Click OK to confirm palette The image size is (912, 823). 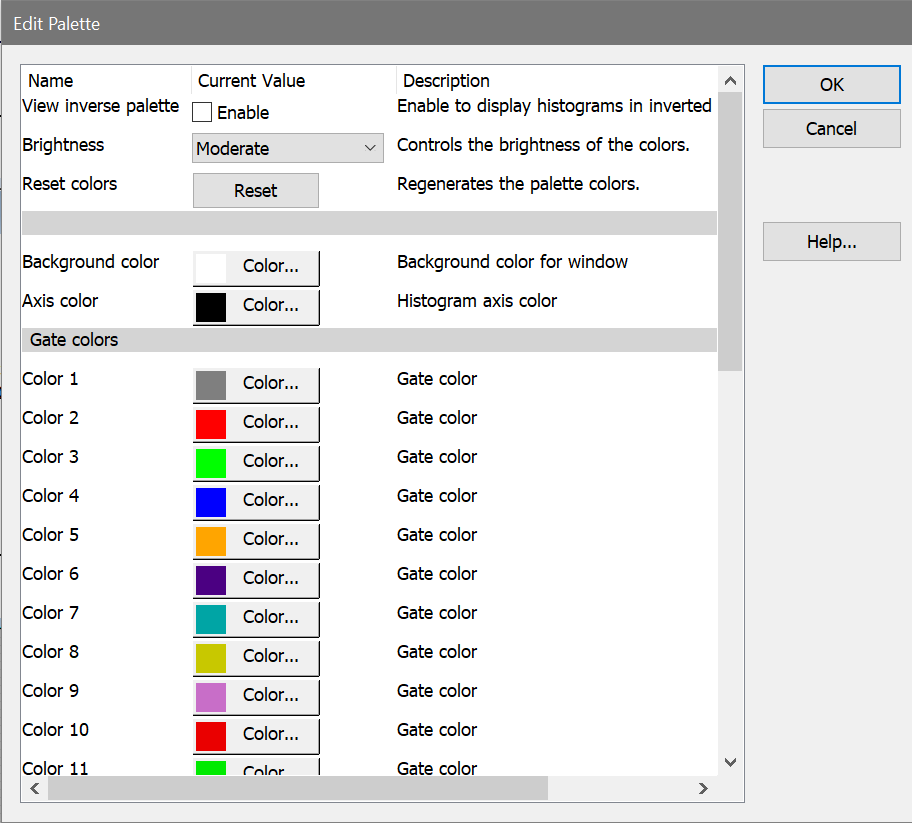[x=831, y=85]
